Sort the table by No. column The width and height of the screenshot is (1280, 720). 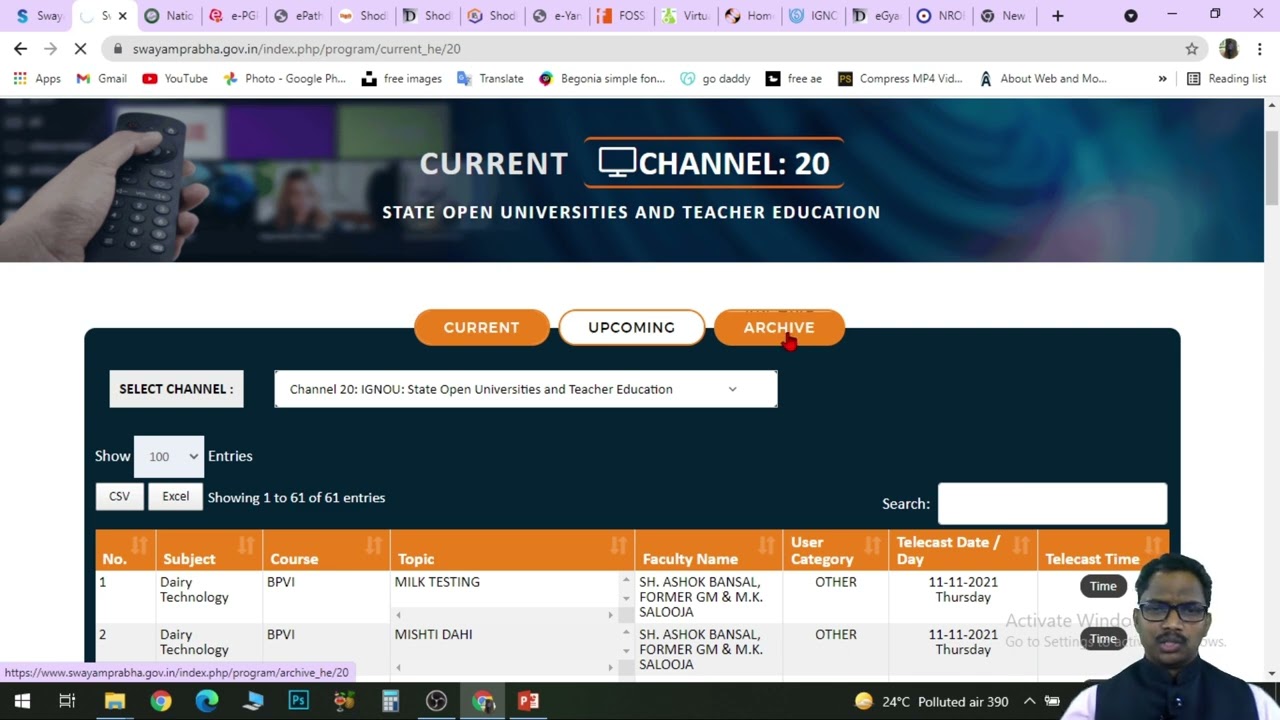point(126,551)
